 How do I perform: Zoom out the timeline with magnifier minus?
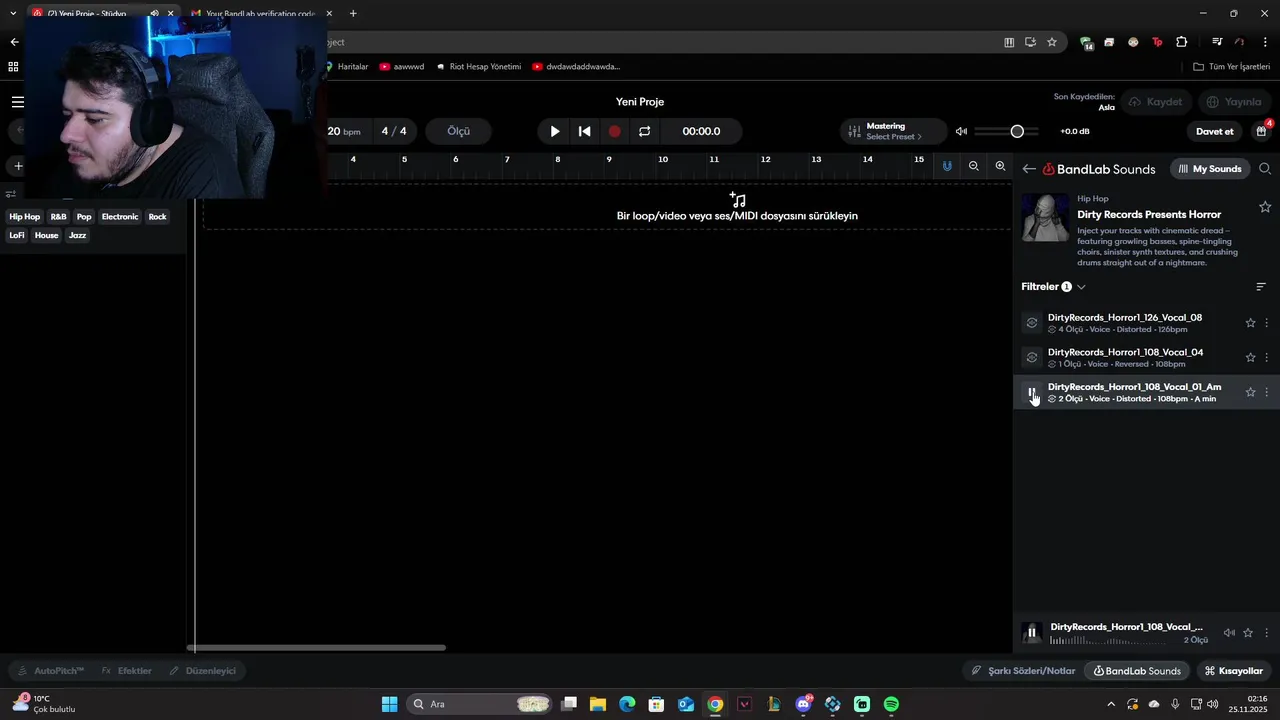coord(974,166)
